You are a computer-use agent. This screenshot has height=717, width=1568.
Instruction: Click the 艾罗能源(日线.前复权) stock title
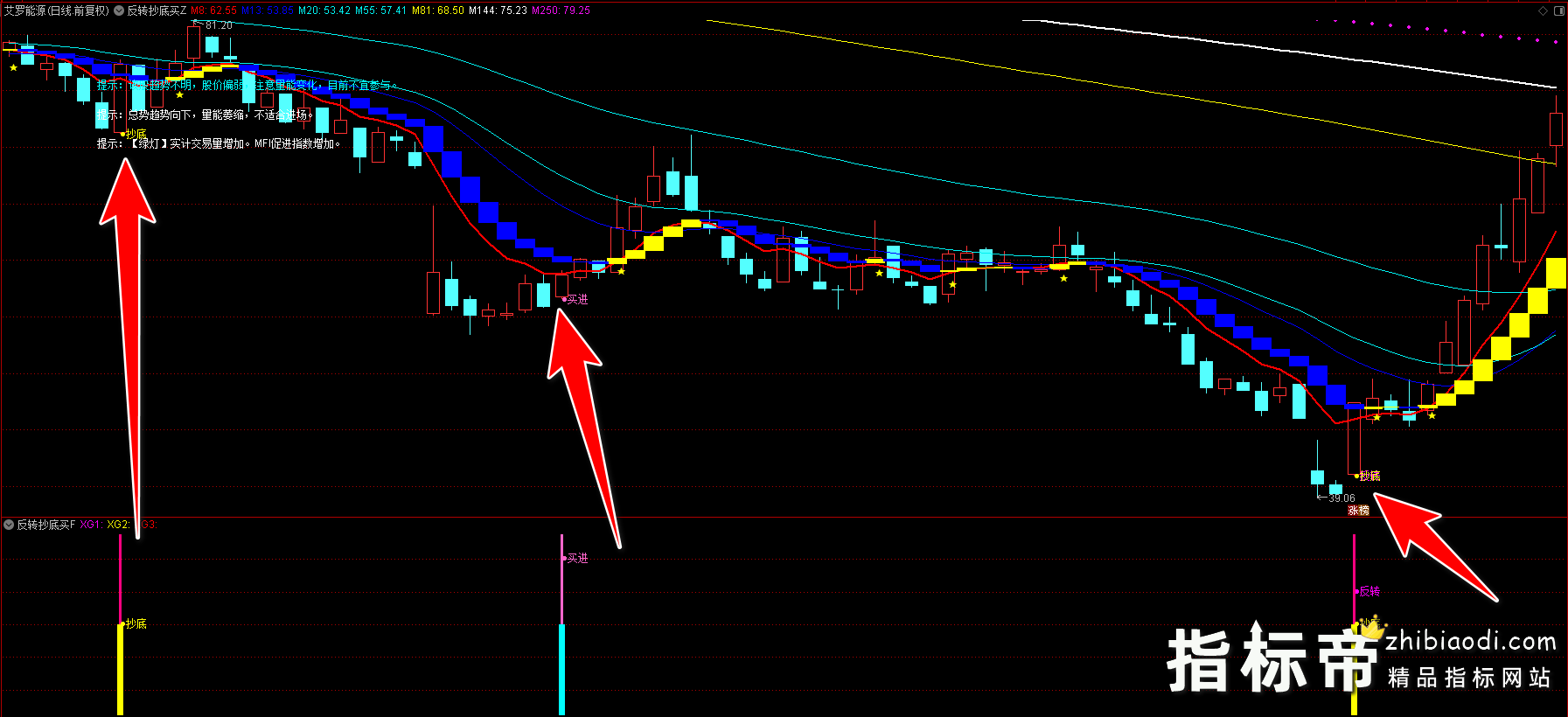[x=57, y=10]
